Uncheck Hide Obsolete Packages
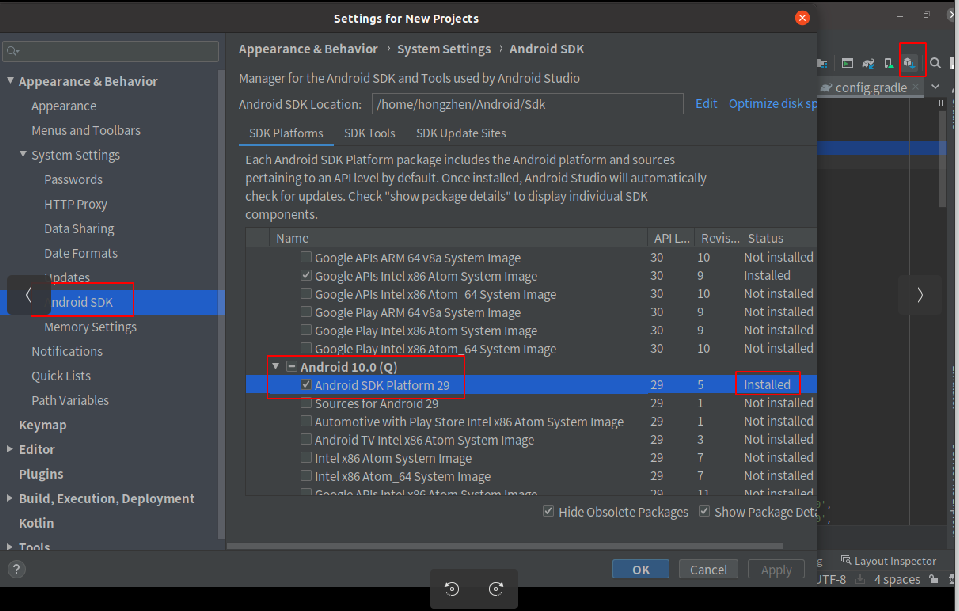This screenshot has width=959, height=611. tap(549, 511)
